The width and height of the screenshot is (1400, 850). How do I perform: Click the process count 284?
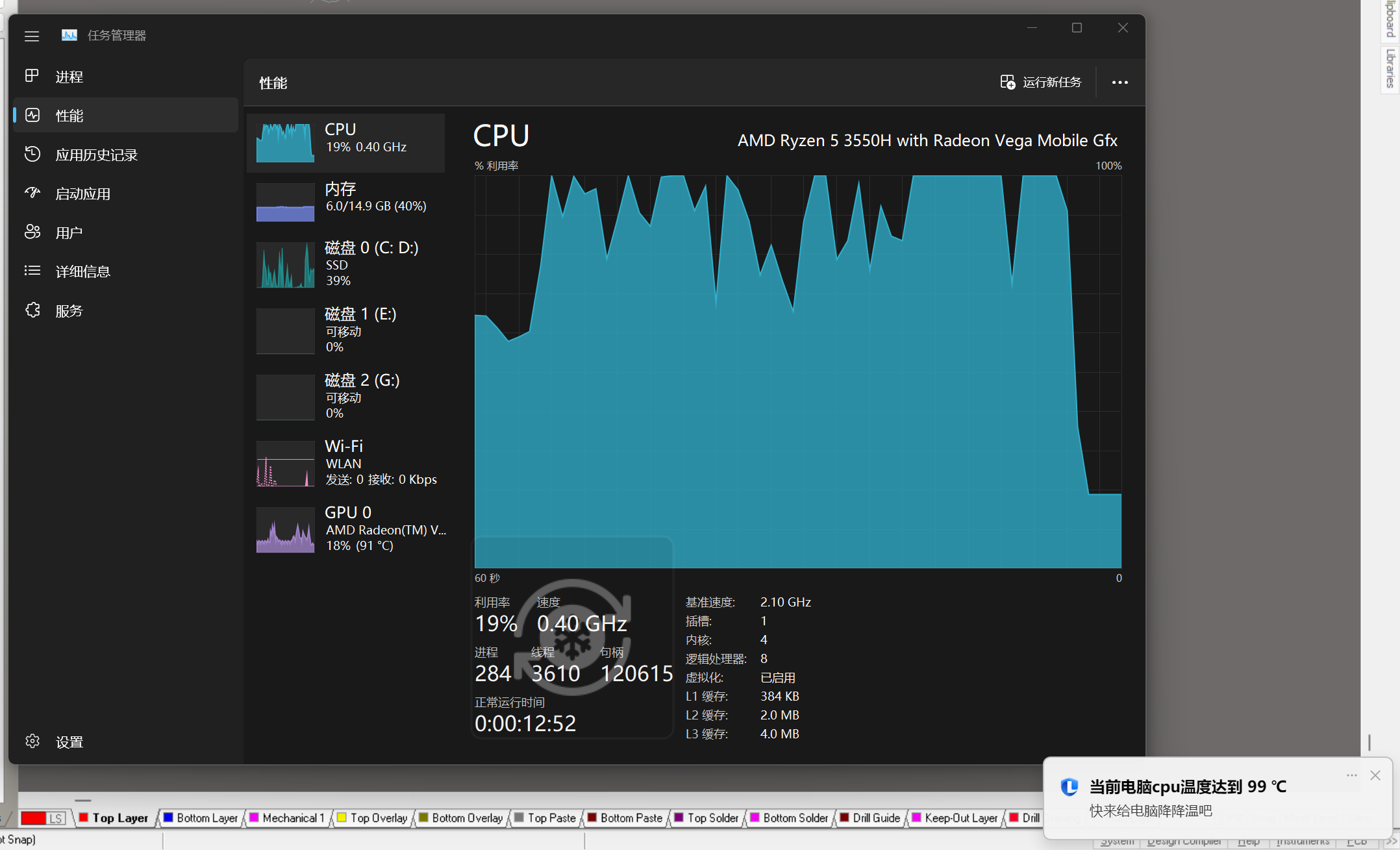coord(493,673)
